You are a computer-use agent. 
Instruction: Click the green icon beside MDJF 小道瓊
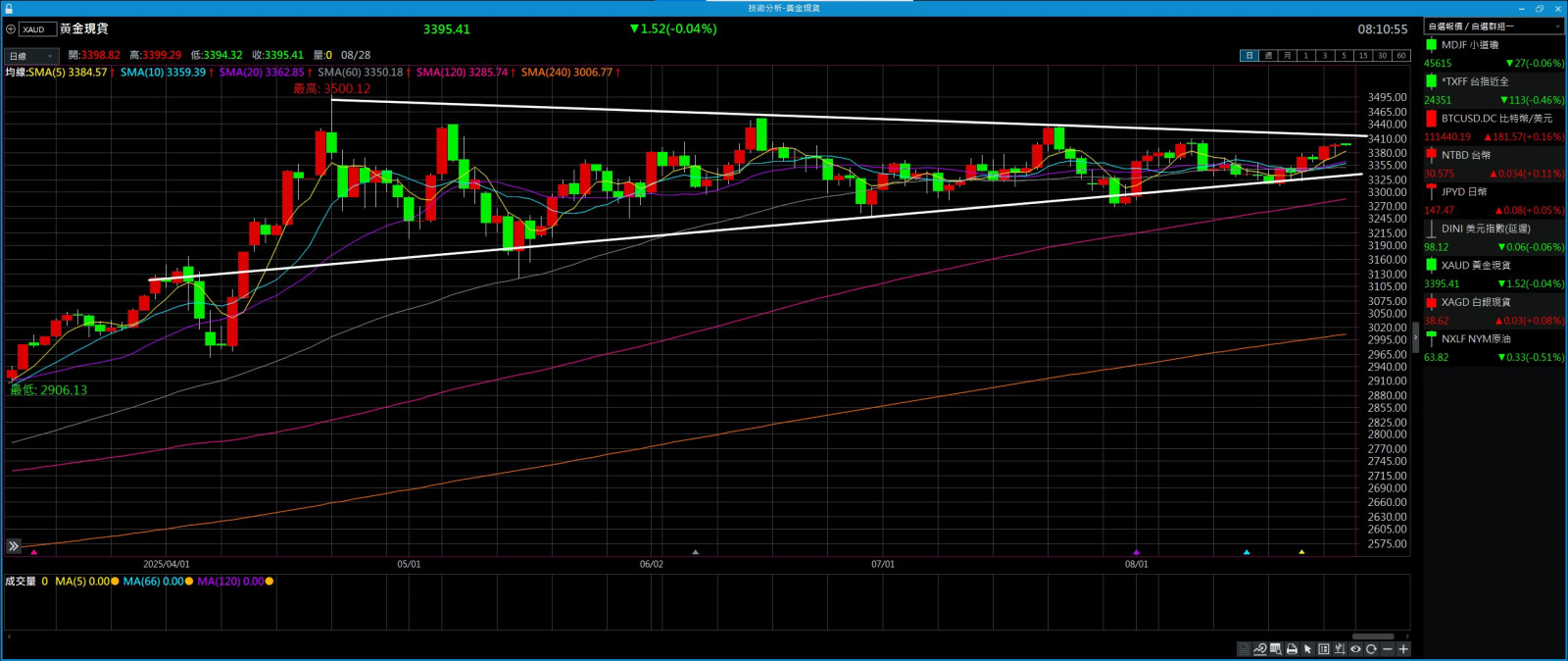tap(1431, 45)
